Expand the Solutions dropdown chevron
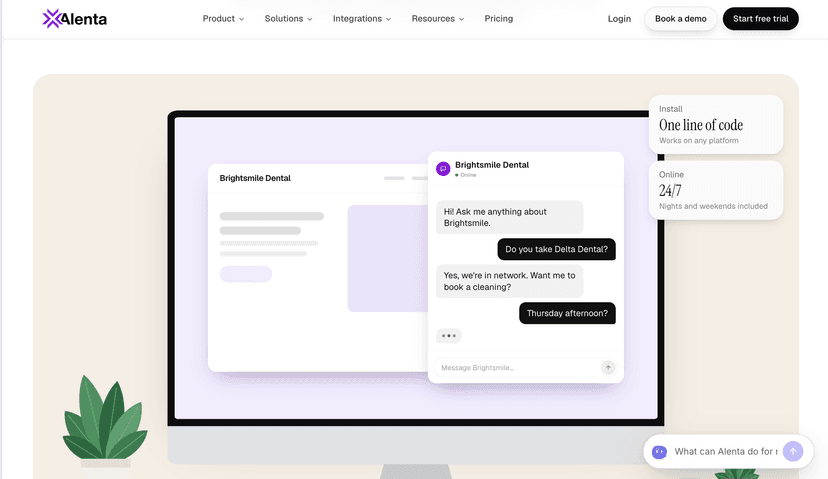Screen dimensions: 828x479 click(x=310, y=19)
